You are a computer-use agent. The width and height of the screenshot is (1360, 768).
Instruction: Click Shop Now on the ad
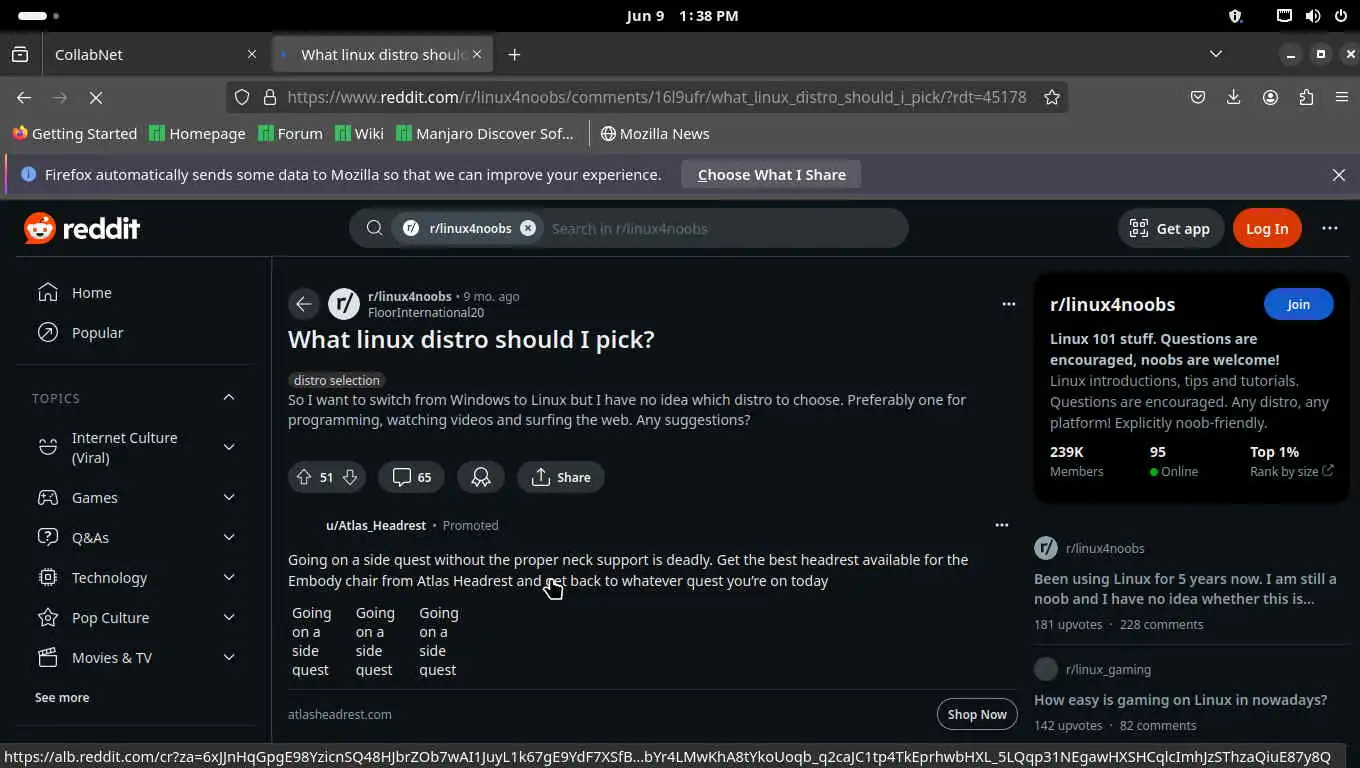(977, 714)
